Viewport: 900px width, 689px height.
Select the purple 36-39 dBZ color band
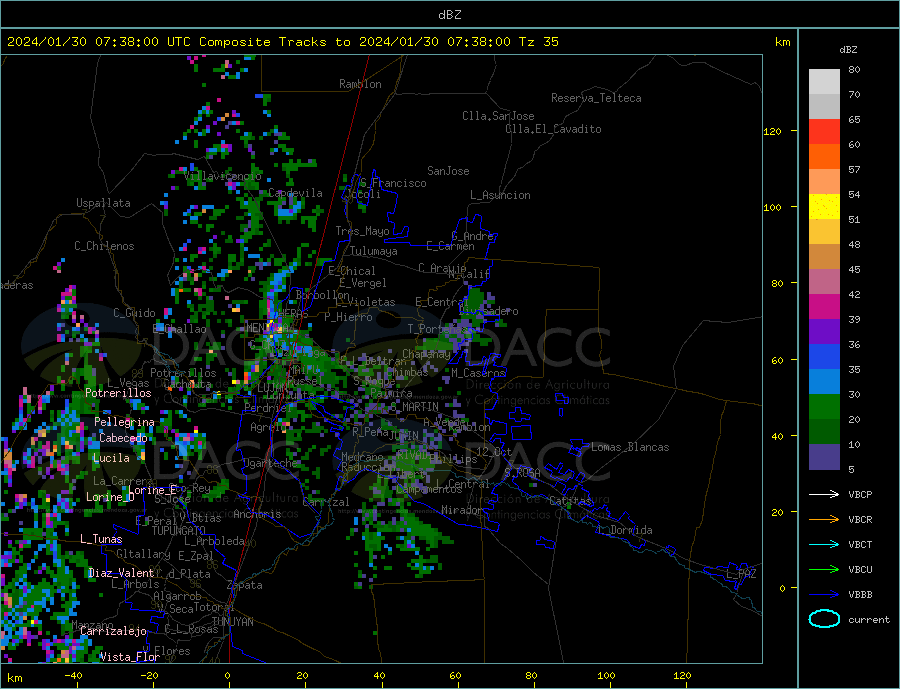point(824,332)
